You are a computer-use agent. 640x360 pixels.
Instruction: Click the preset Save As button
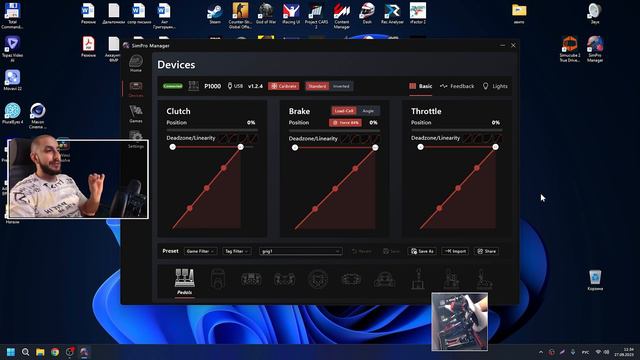coord(422,251)
